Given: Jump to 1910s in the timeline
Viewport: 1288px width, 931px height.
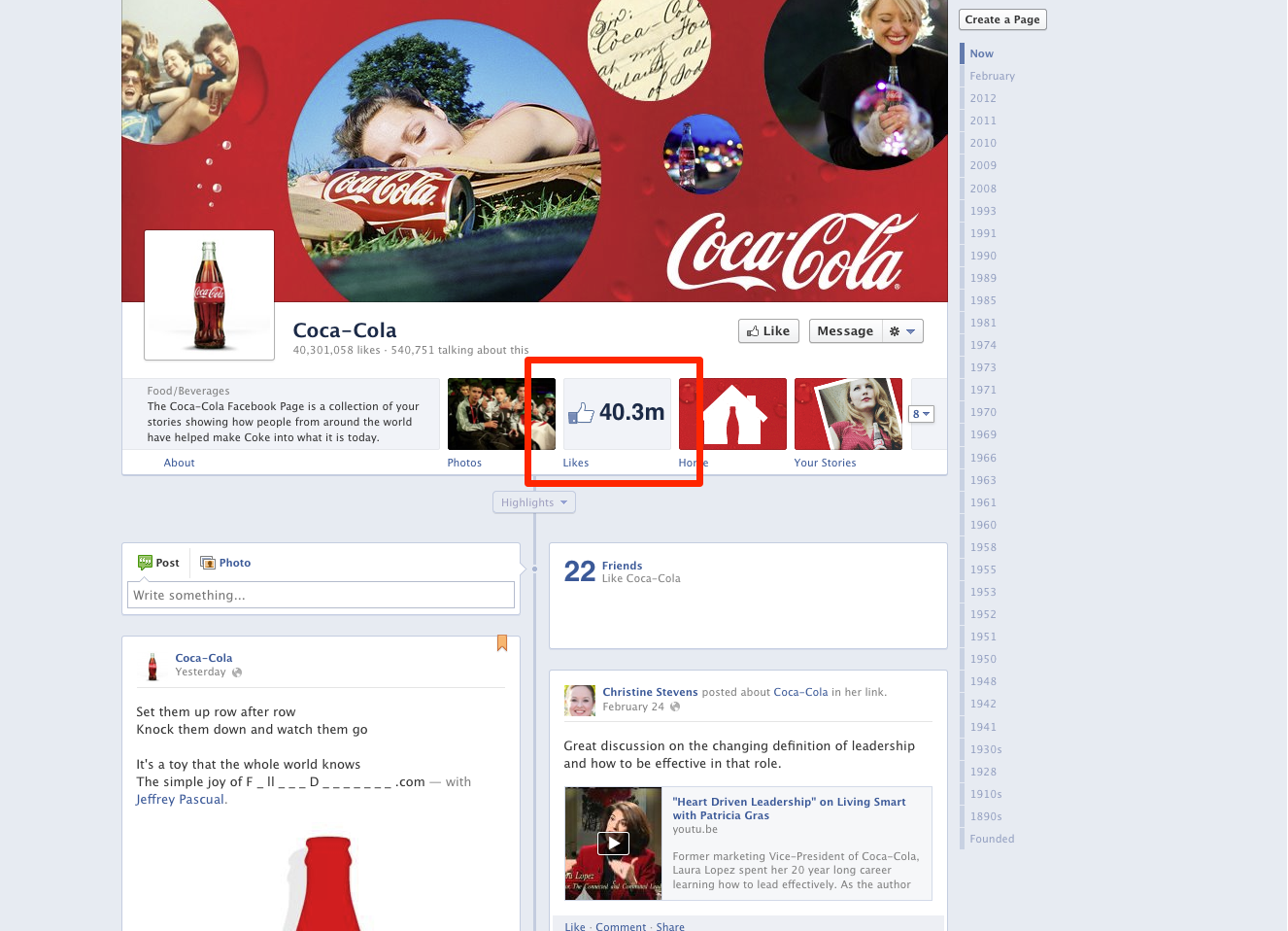Looking at the screenshot, I should 986,794.
